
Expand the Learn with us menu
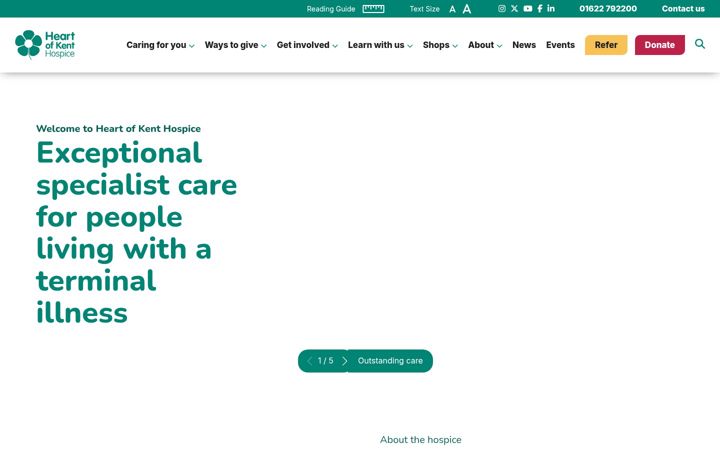(x=380, y=45)
